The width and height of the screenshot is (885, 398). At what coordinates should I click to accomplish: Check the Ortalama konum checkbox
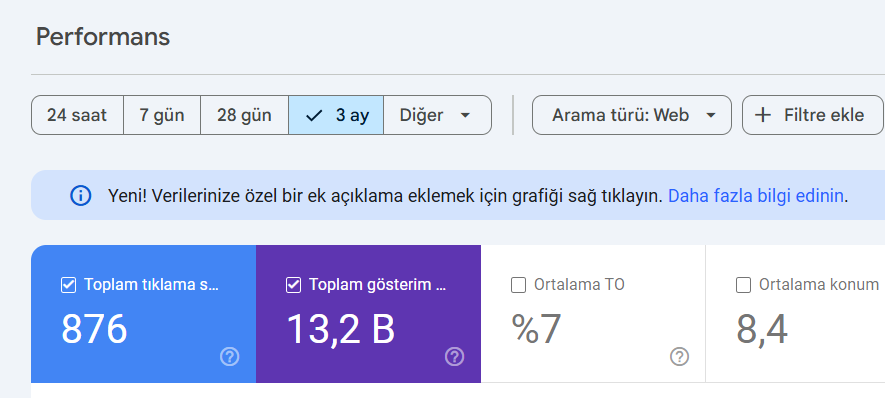coord(743,286)
